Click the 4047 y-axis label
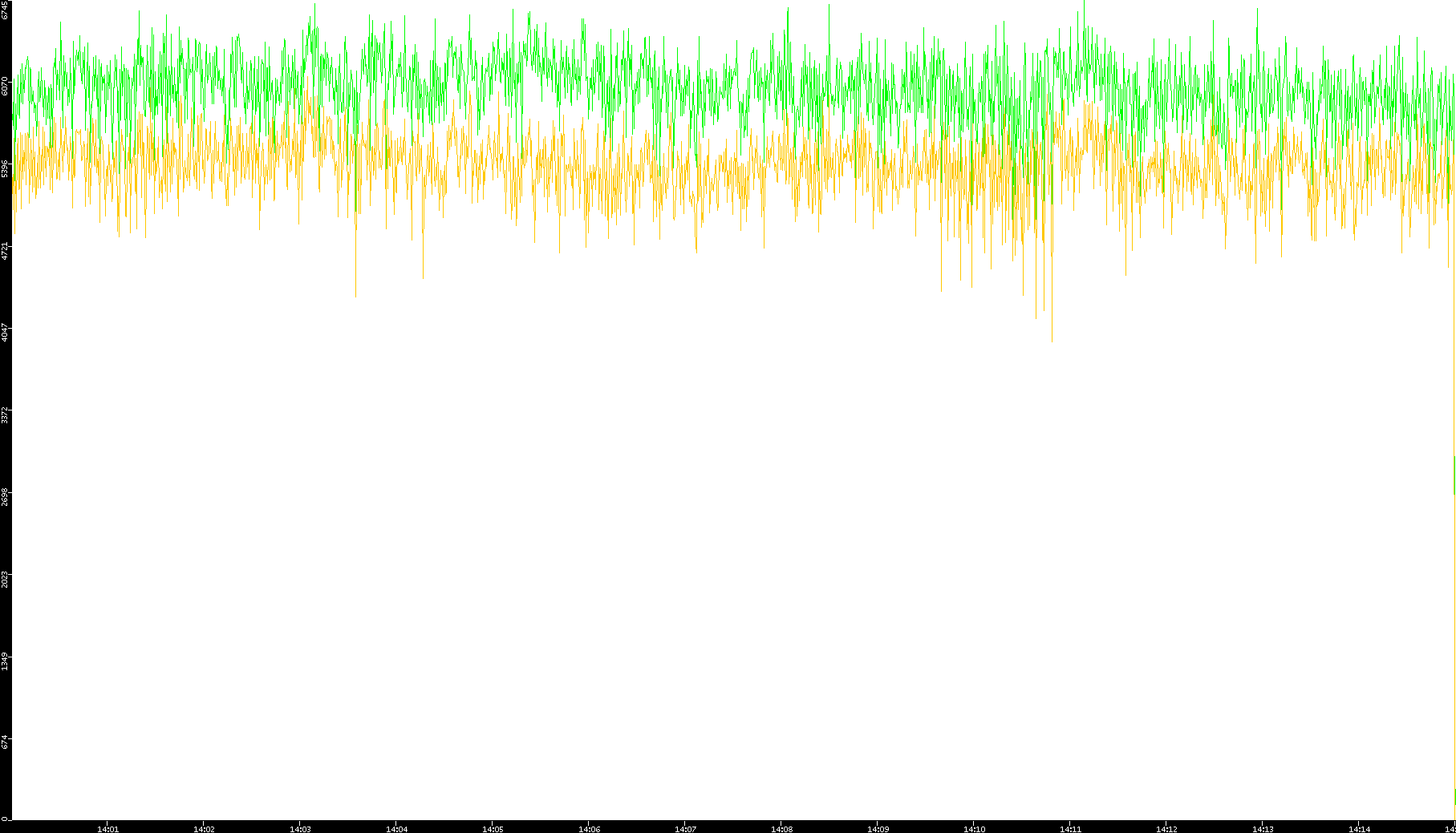 tap(5, 332)
